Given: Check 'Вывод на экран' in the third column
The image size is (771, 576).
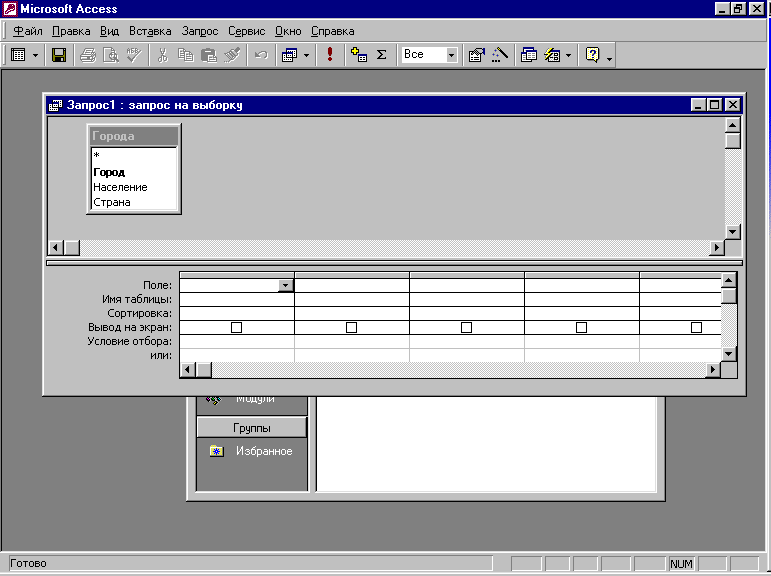Looking at the screenshot, I should point(467,327).
